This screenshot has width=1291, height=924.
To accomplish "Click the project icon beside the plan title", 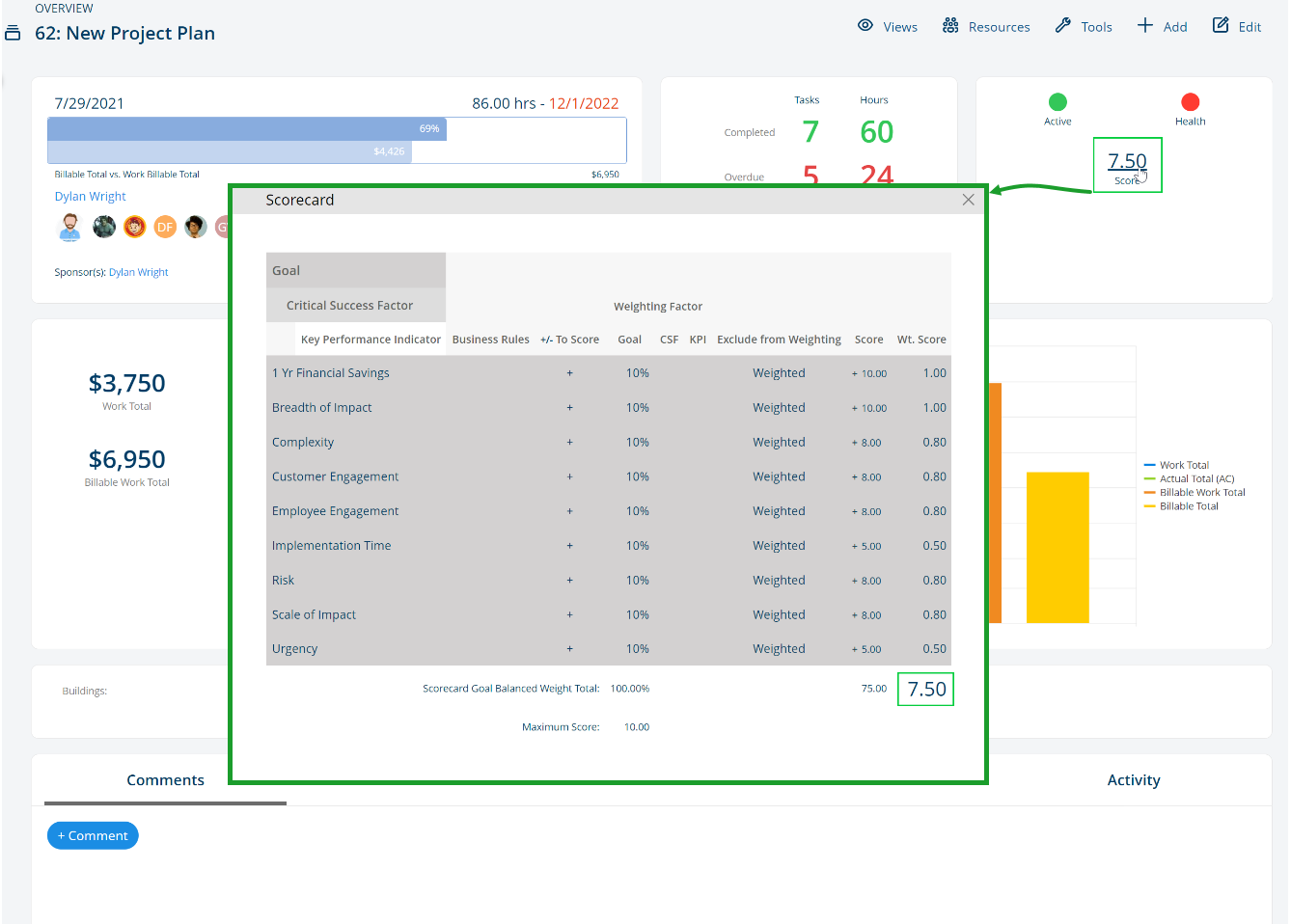I will point(14,32).
